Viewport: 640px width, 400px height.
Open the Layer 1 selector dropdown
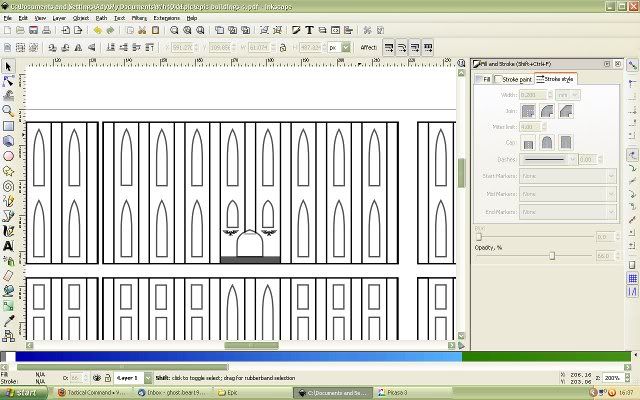tap(148, 378)
